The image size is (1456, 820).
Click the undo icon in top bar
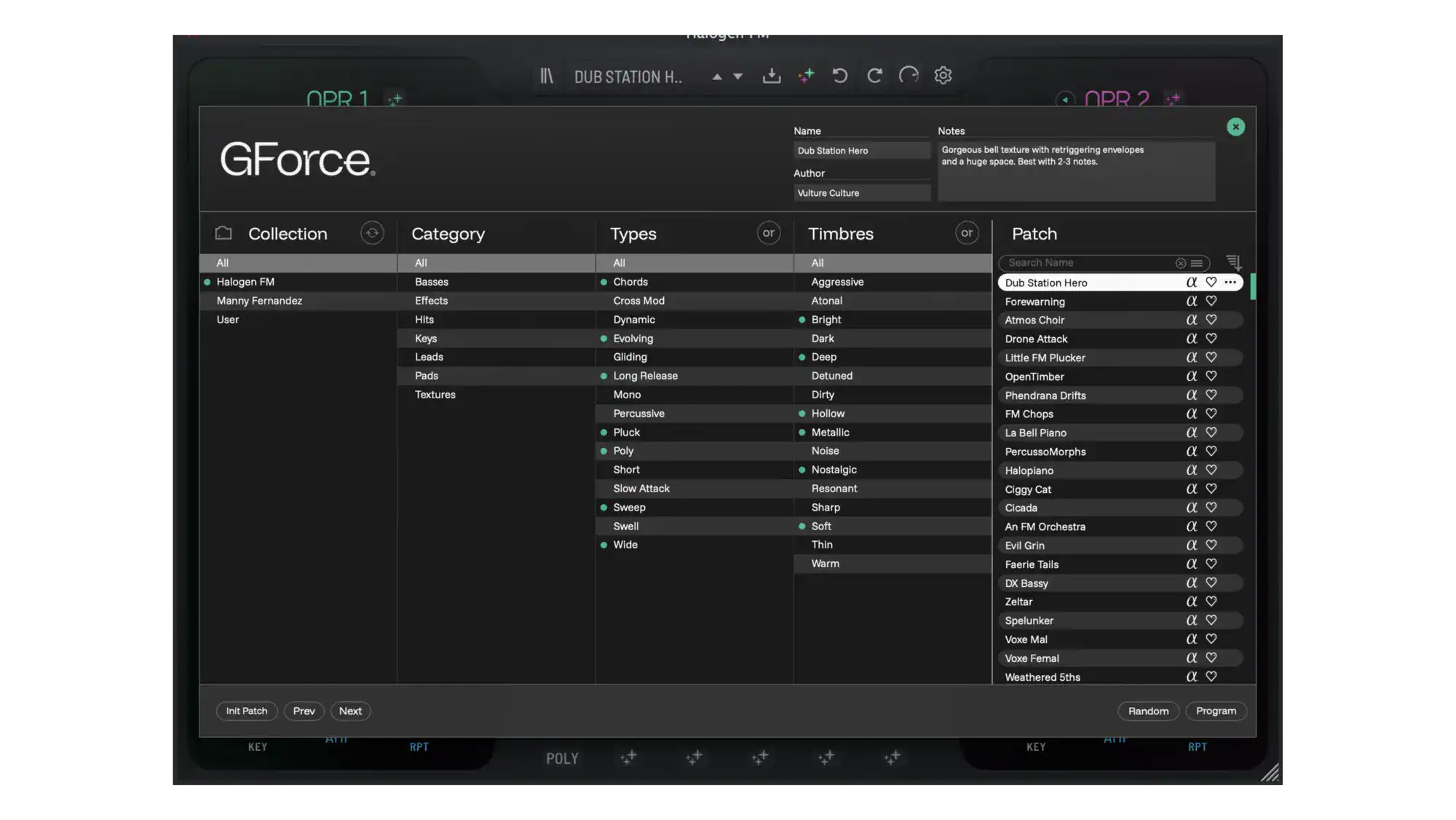pyautogui.click(x=840, y=76)
